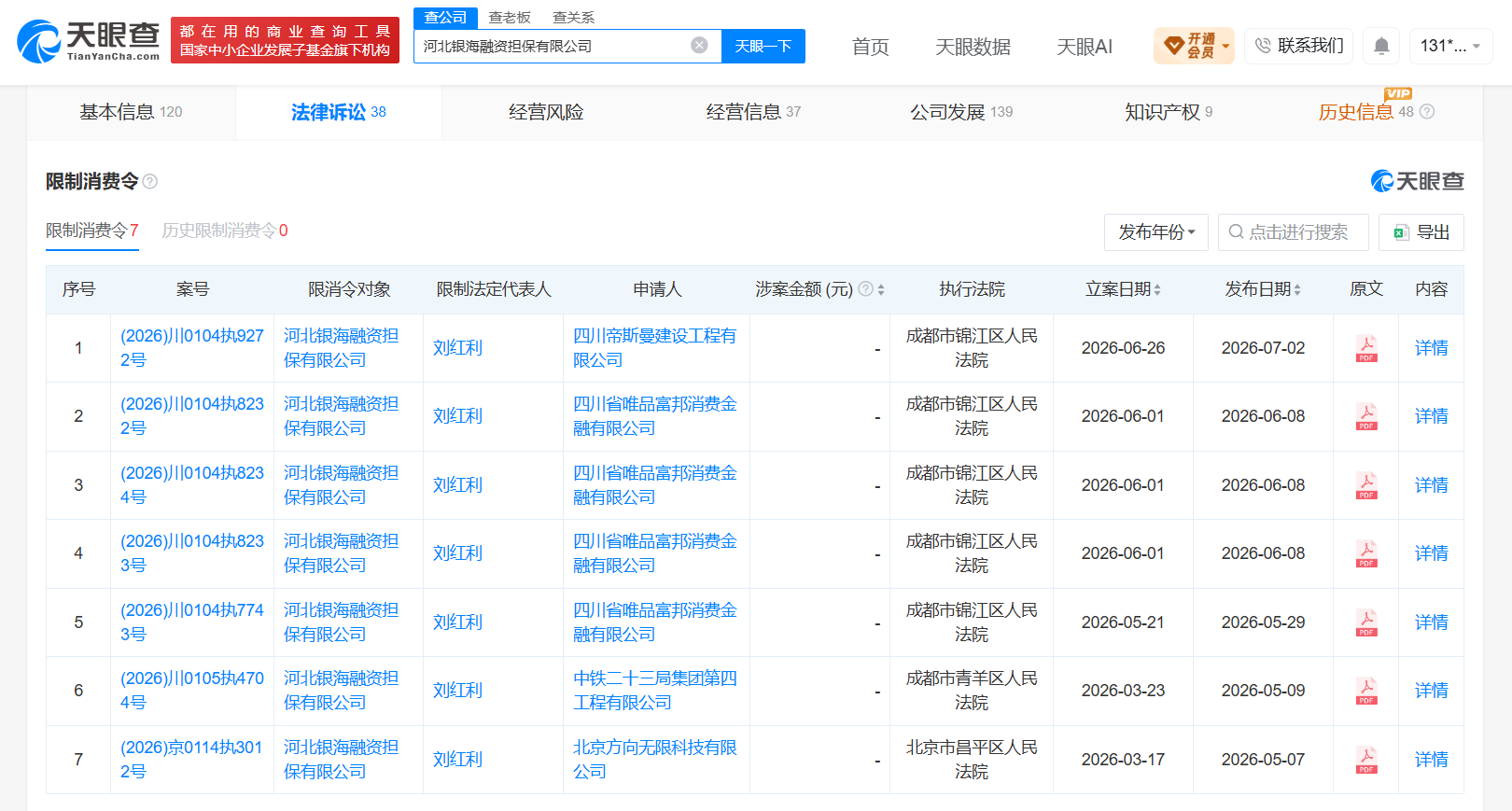Clear the search box with X icon
Image resolution: width=1512 pixels, height=811 pixels.
[x=699, y=46]
